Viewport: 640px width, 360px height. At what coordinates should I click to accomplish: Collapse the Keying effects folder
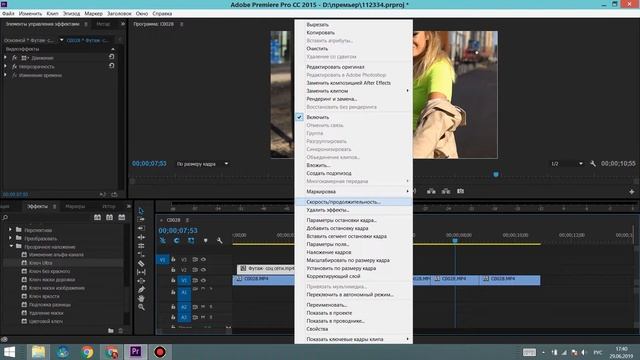tap(11, 247)
